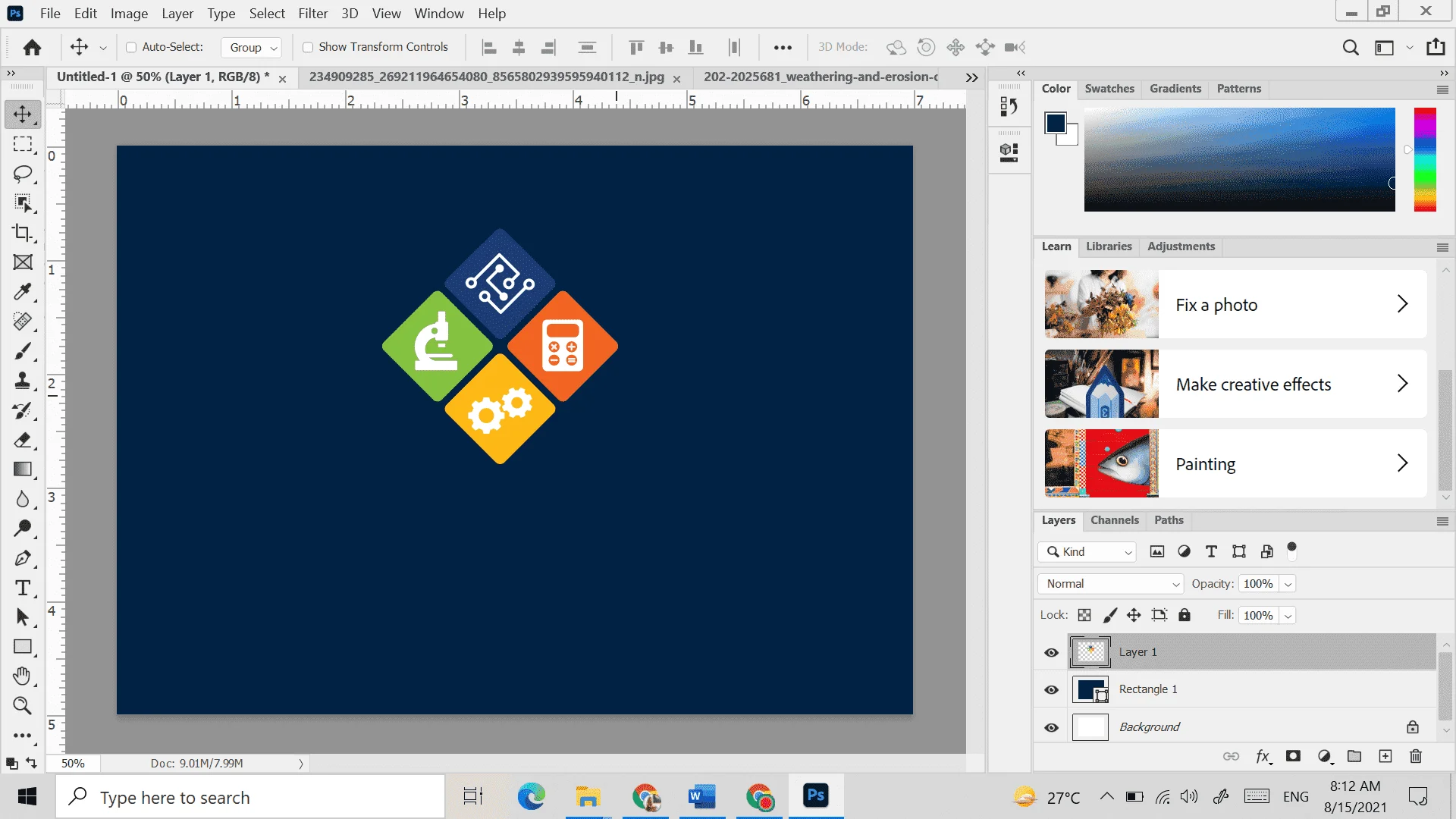The height and width of the screenshot is (819, 1456).
Task: Add layer style via fx icon
Action: pos(1263,756)
